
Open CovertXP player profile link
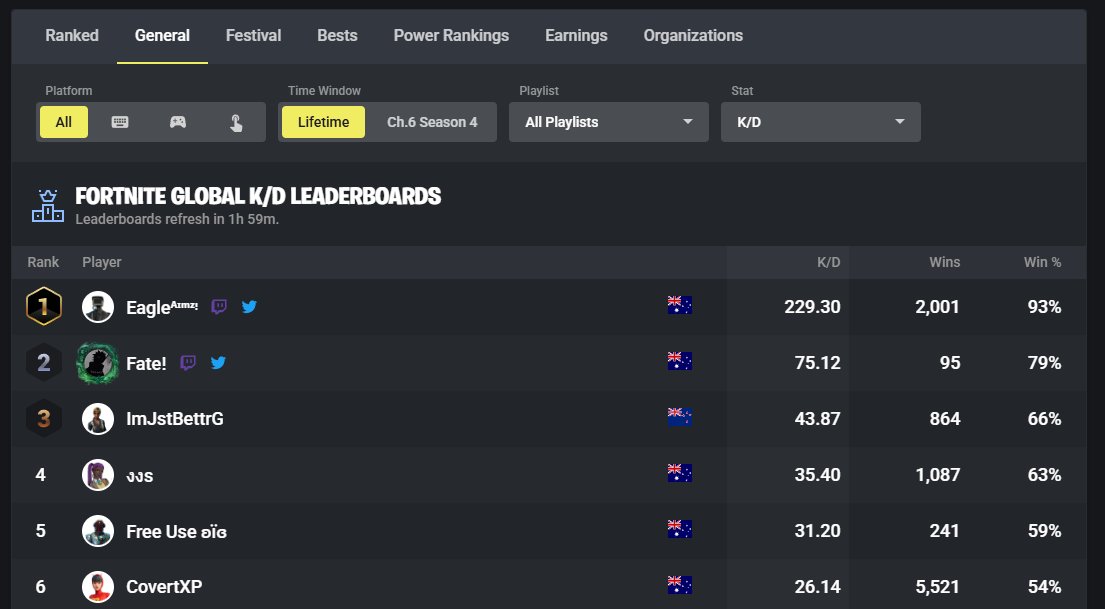[164, 586]
